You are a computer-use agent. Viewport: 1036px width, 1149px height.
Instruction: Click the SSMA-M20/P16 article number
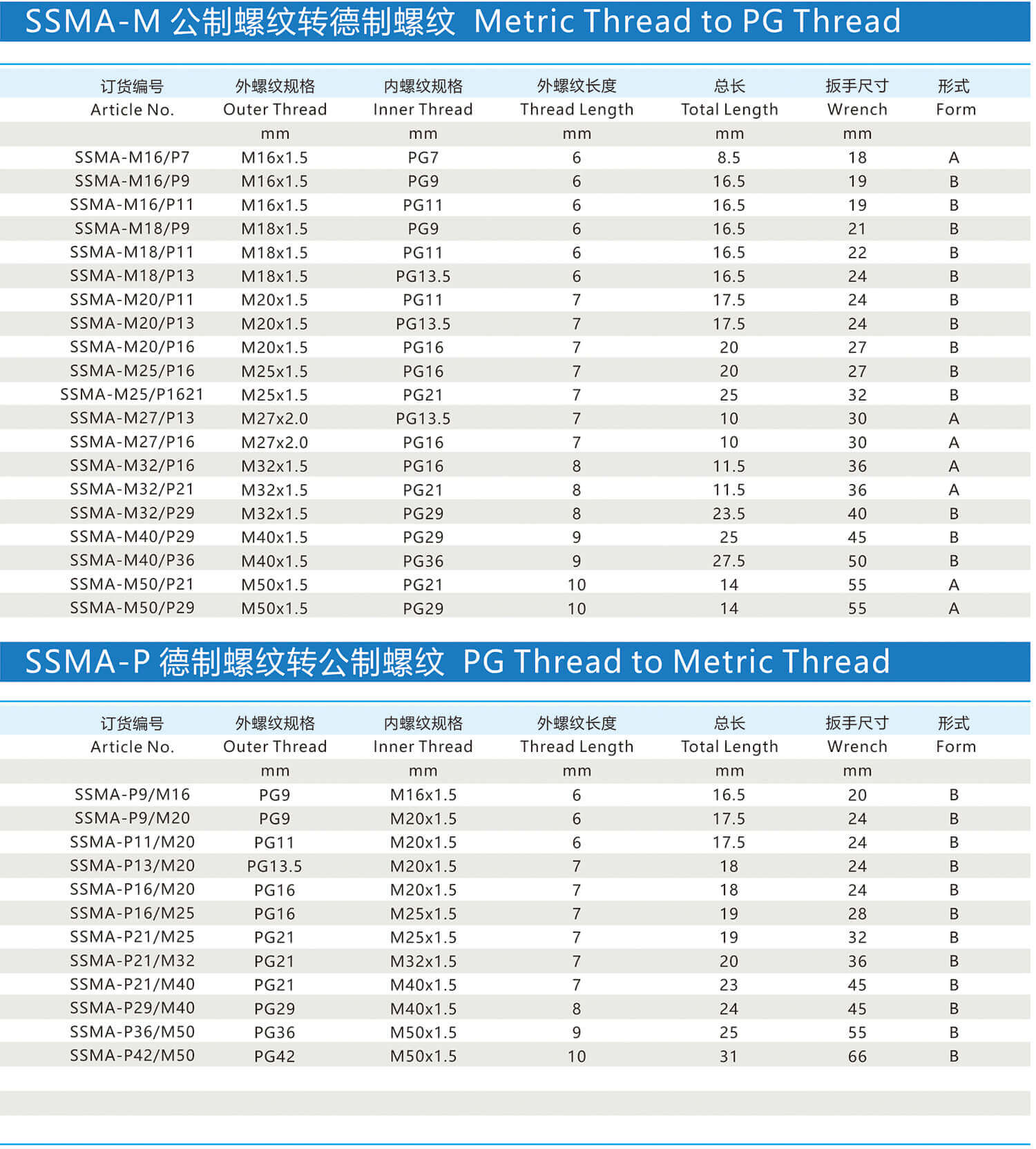[131, 347]
